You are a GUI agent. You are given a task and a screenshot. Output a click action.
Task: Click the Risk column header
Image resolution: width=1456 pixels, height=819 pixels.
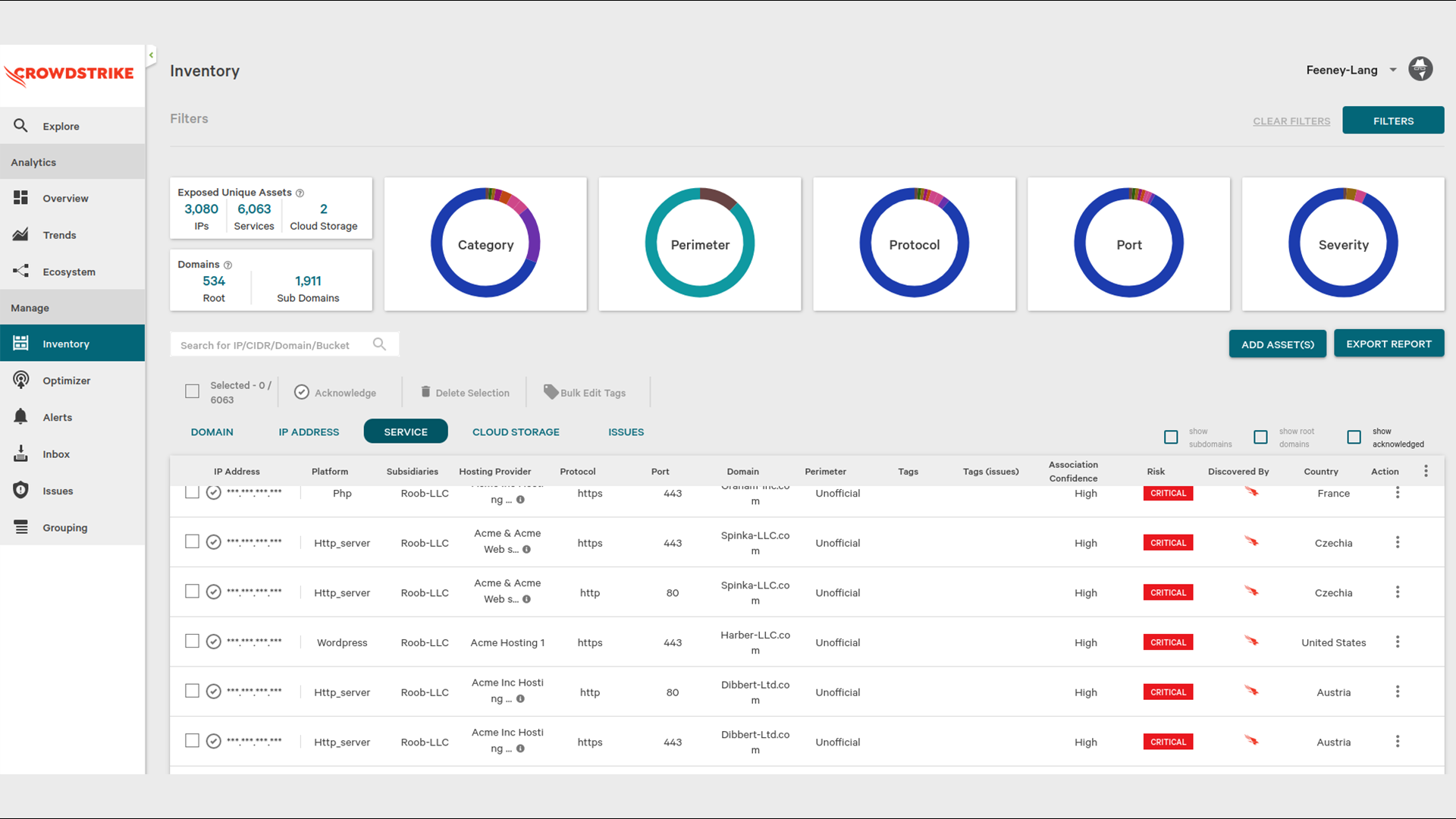click(x=1156, y=472)
